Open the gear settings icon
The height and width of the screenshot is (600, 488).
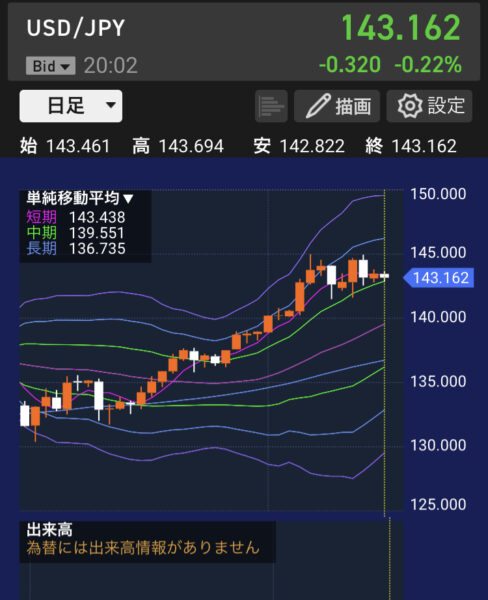pos(410,106)
